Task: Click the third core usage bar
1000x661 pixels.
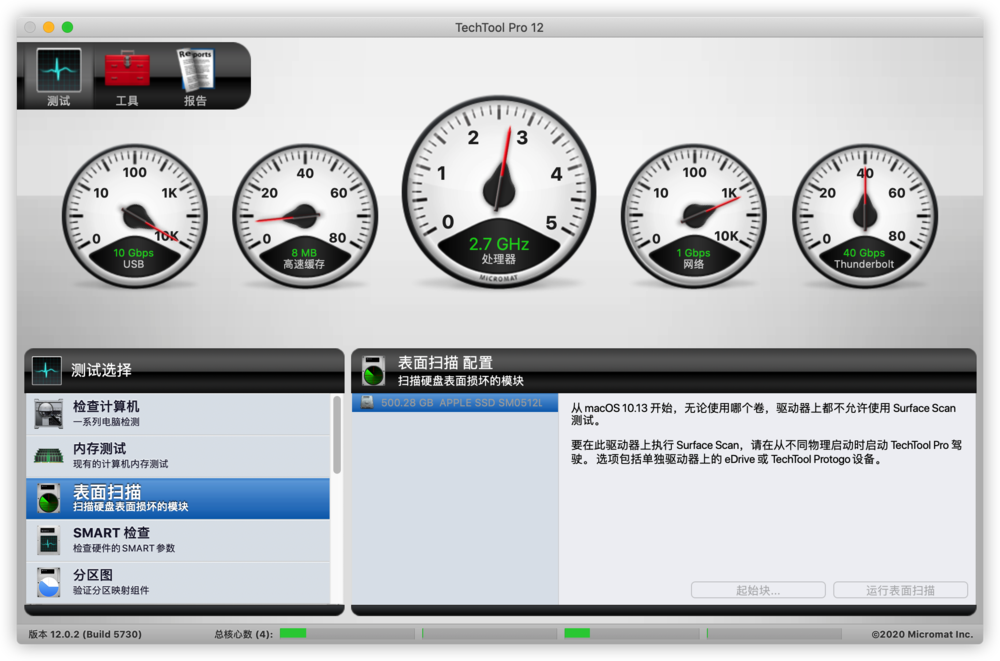Action: 631,634
